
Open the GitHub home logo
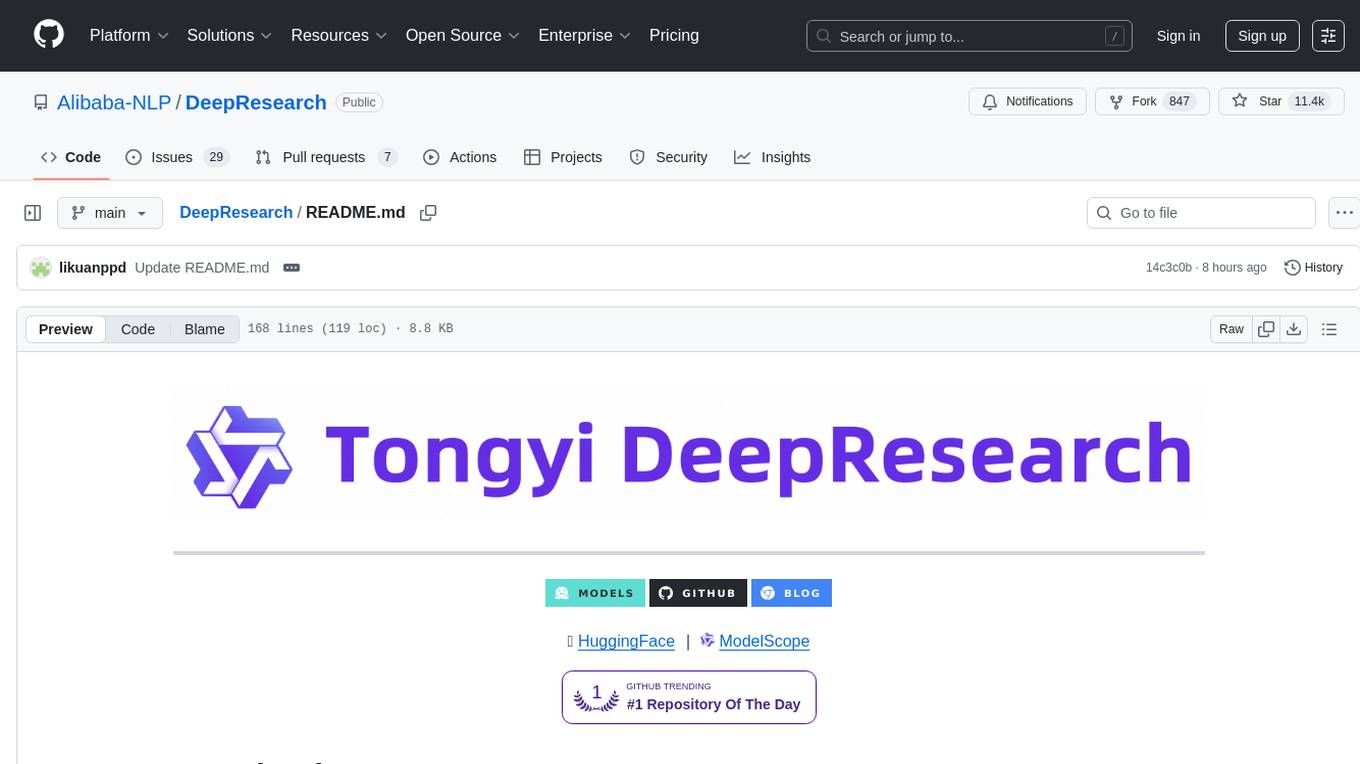(x=49, y=35)
